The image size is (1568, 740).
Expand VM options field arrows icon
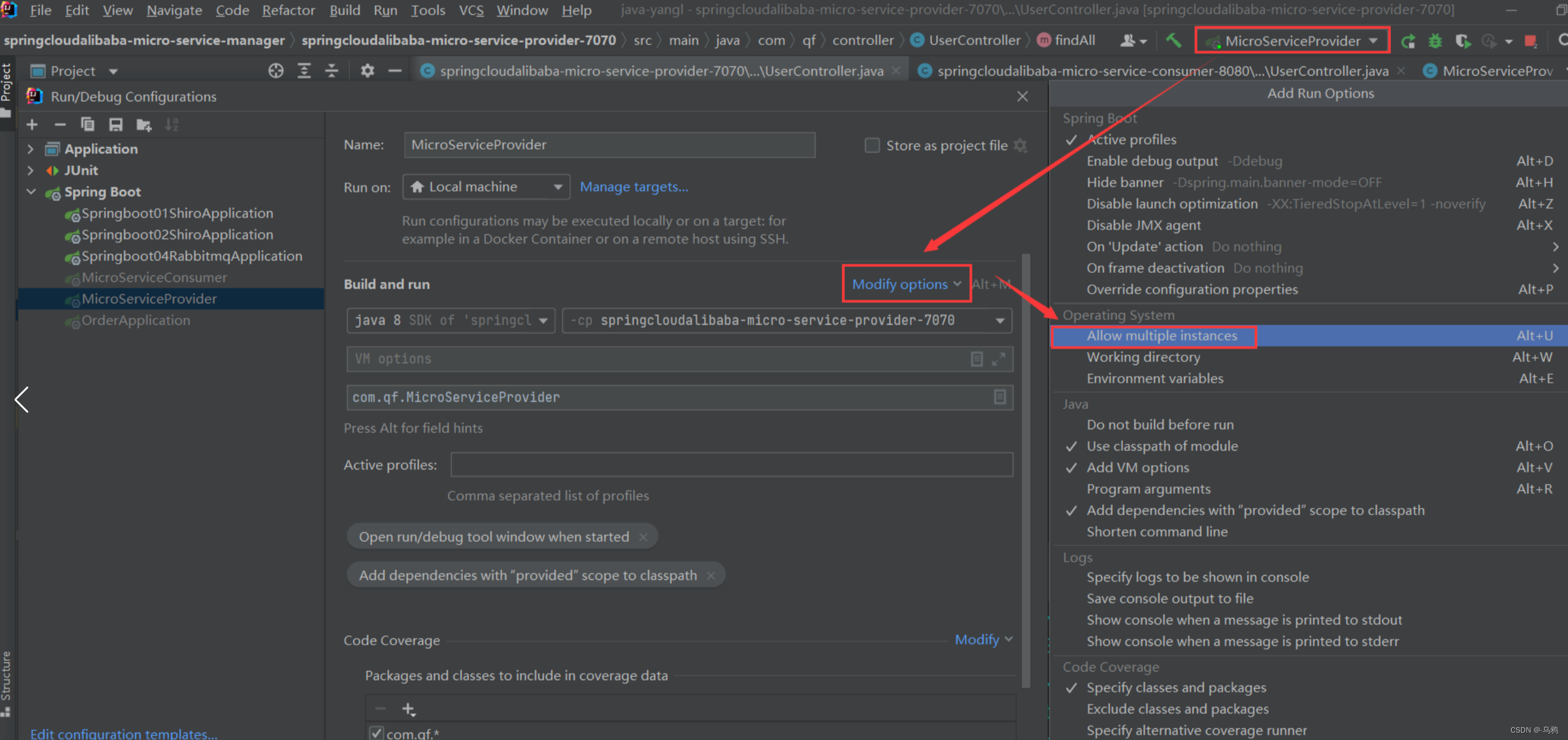998,359
